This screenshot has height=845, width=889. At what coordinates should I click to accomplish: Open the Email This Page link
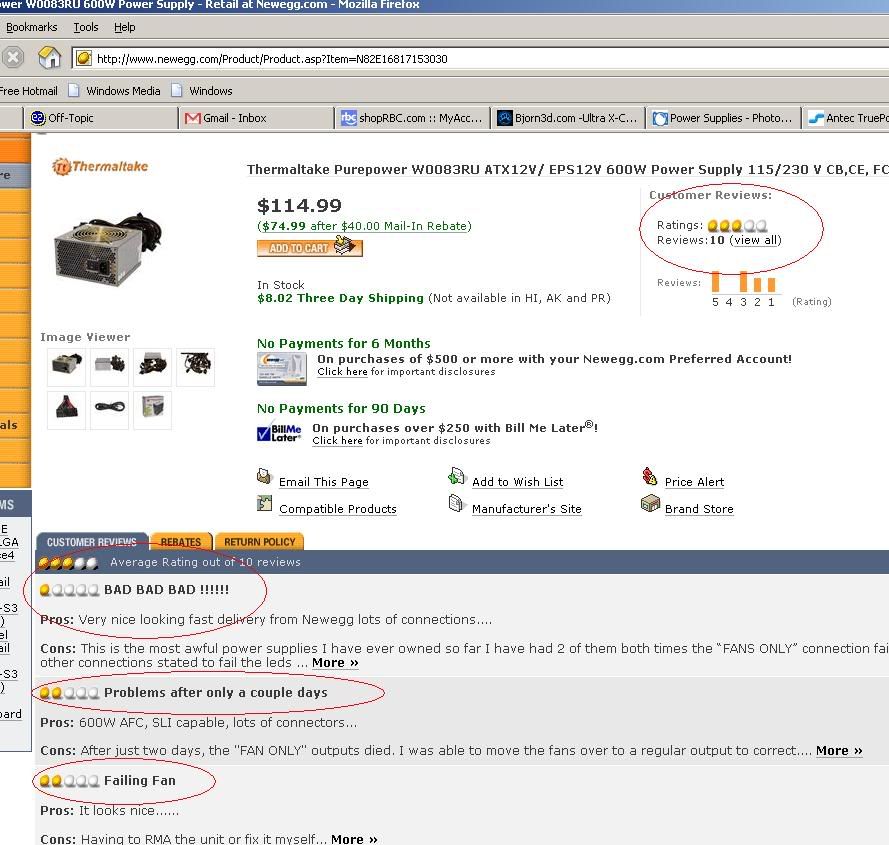[324, 482]
